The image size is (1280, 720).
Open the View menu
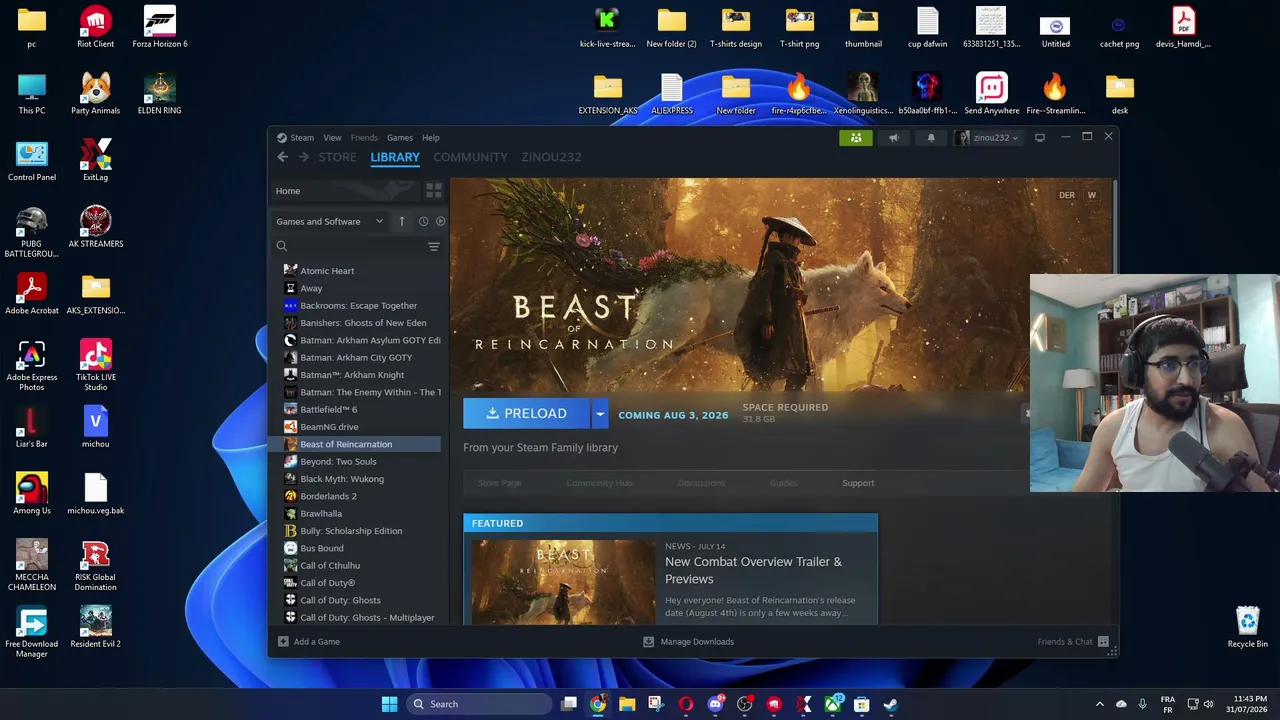tap(332, 138)
